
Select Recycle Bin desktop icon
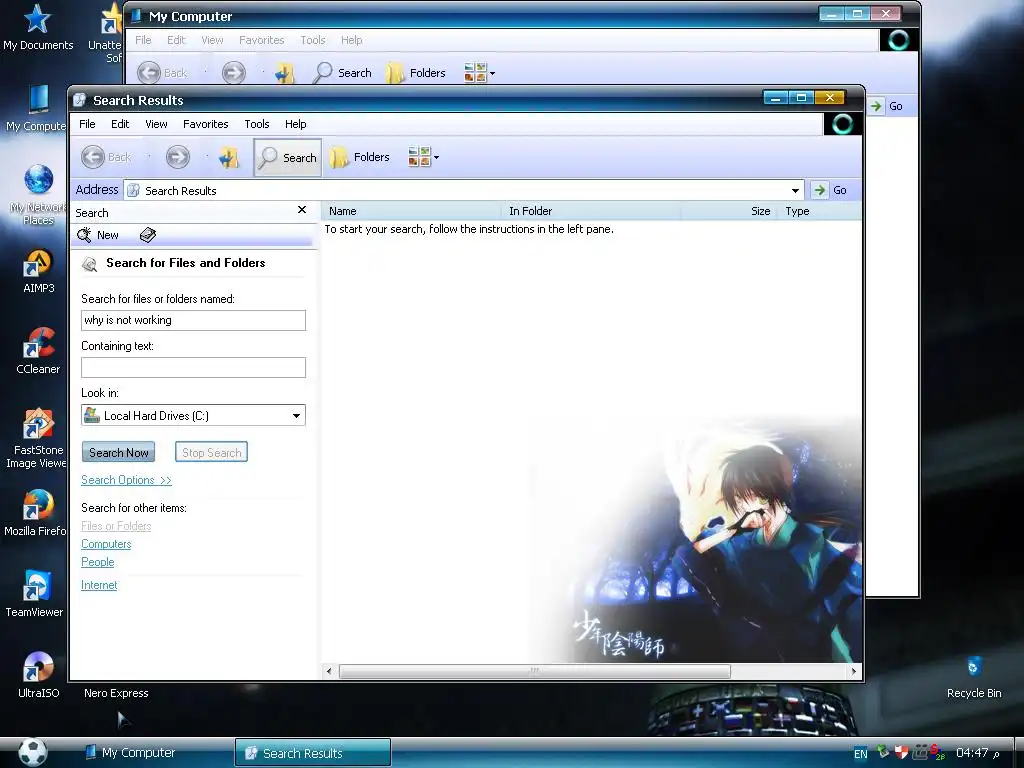[974, 678]
